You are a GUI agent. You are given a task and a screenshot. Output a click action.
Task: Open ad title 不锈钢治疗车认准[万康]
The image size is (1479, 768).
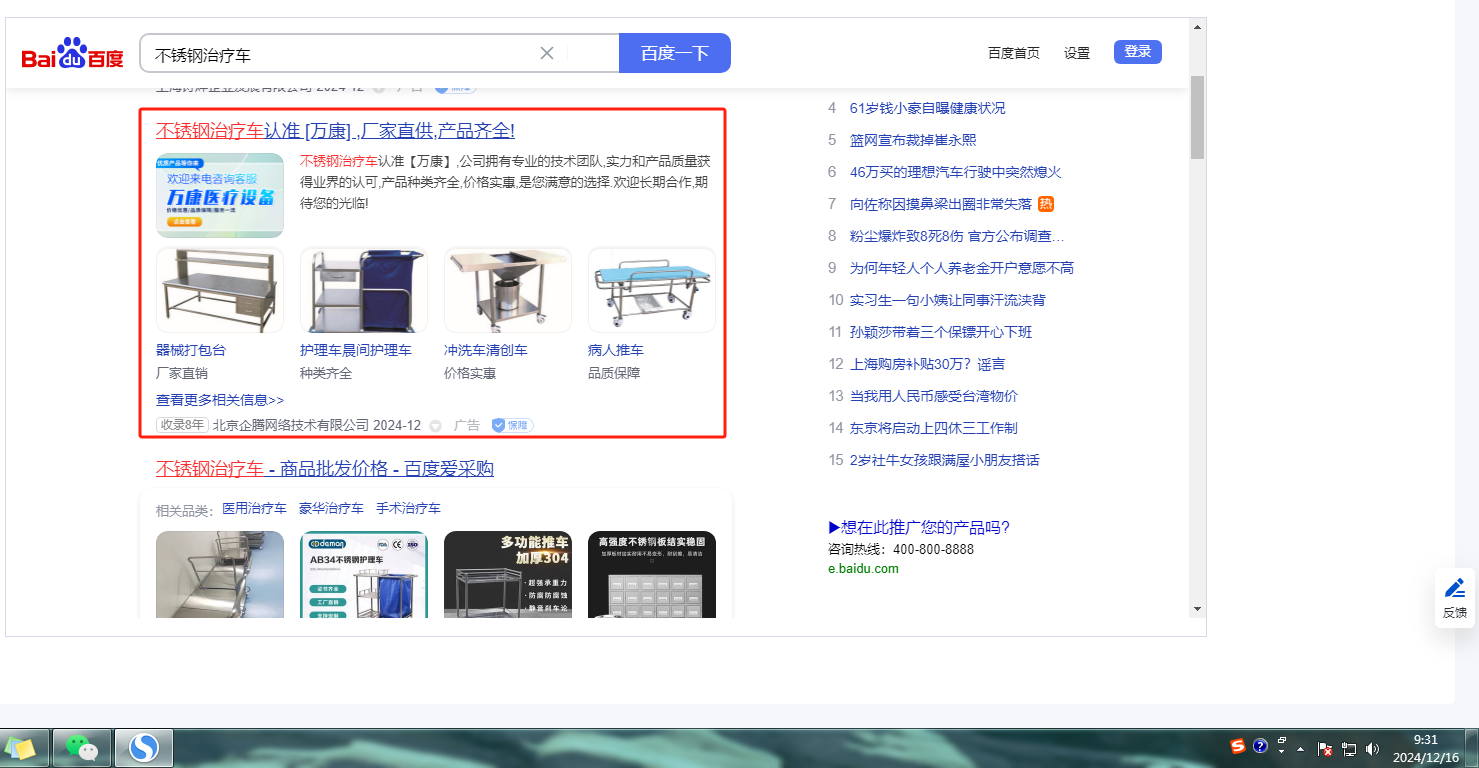click(335, 131)
